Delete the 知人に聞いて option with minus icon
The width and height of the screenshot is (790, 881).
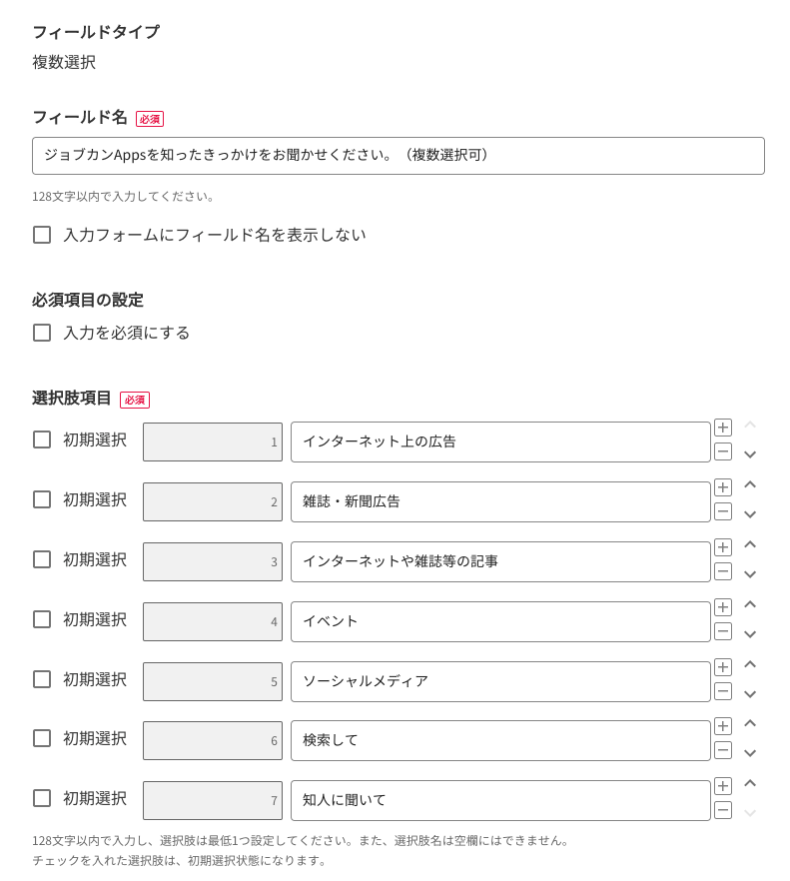click(722, 811)
